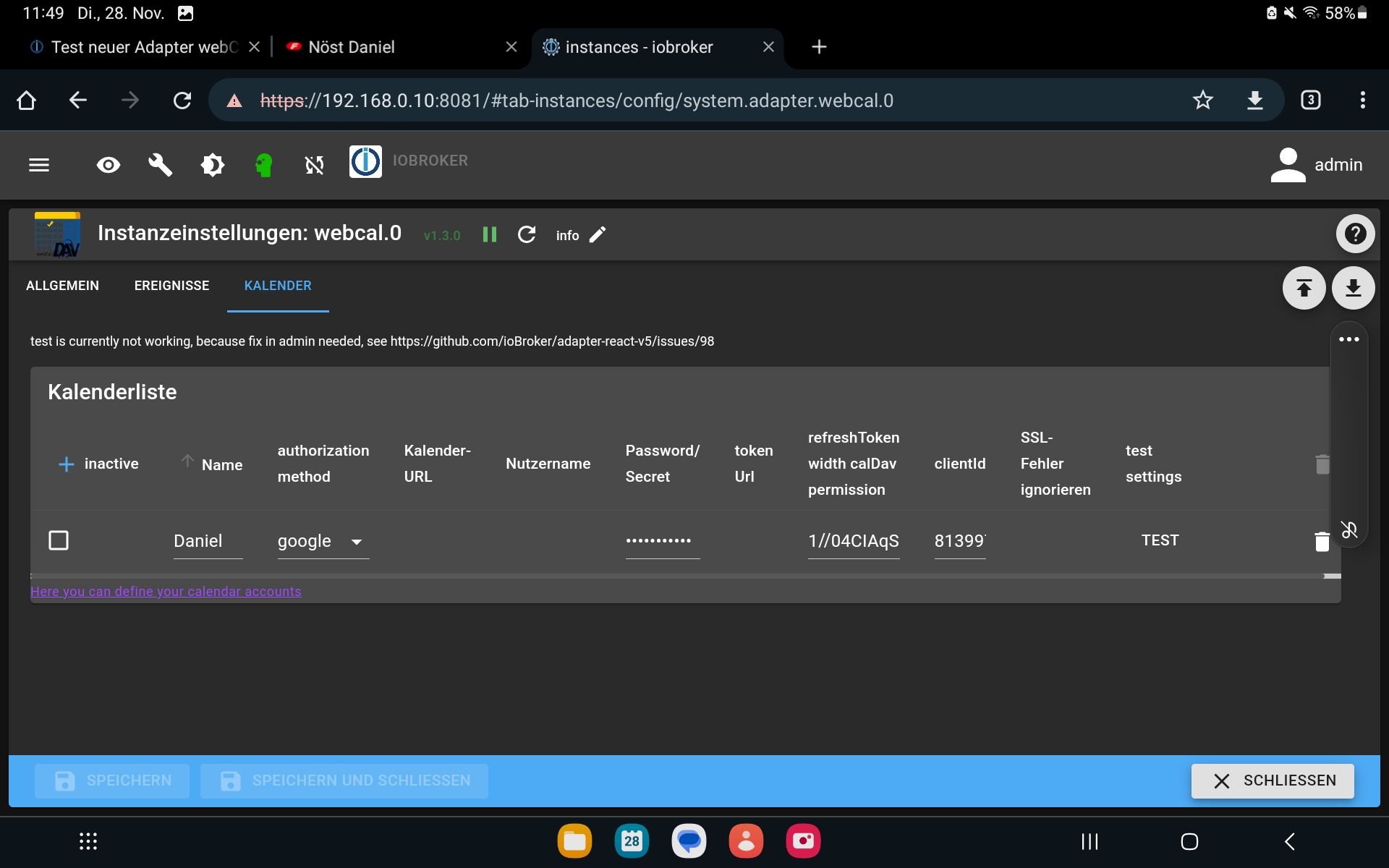Click the save/upload settings icon
The height and width of the screenshot is (868, 1389).
(1304, 288)
